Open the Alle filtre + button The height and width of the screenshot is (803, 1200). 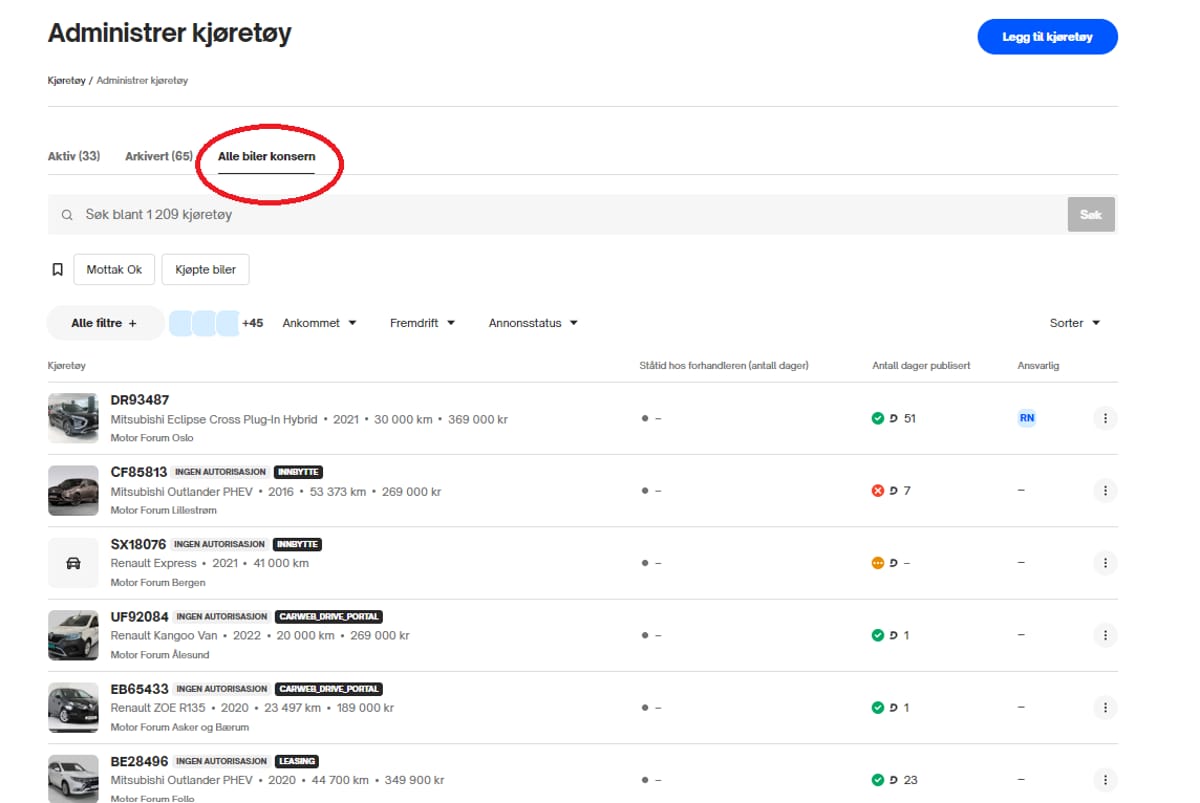104,323
